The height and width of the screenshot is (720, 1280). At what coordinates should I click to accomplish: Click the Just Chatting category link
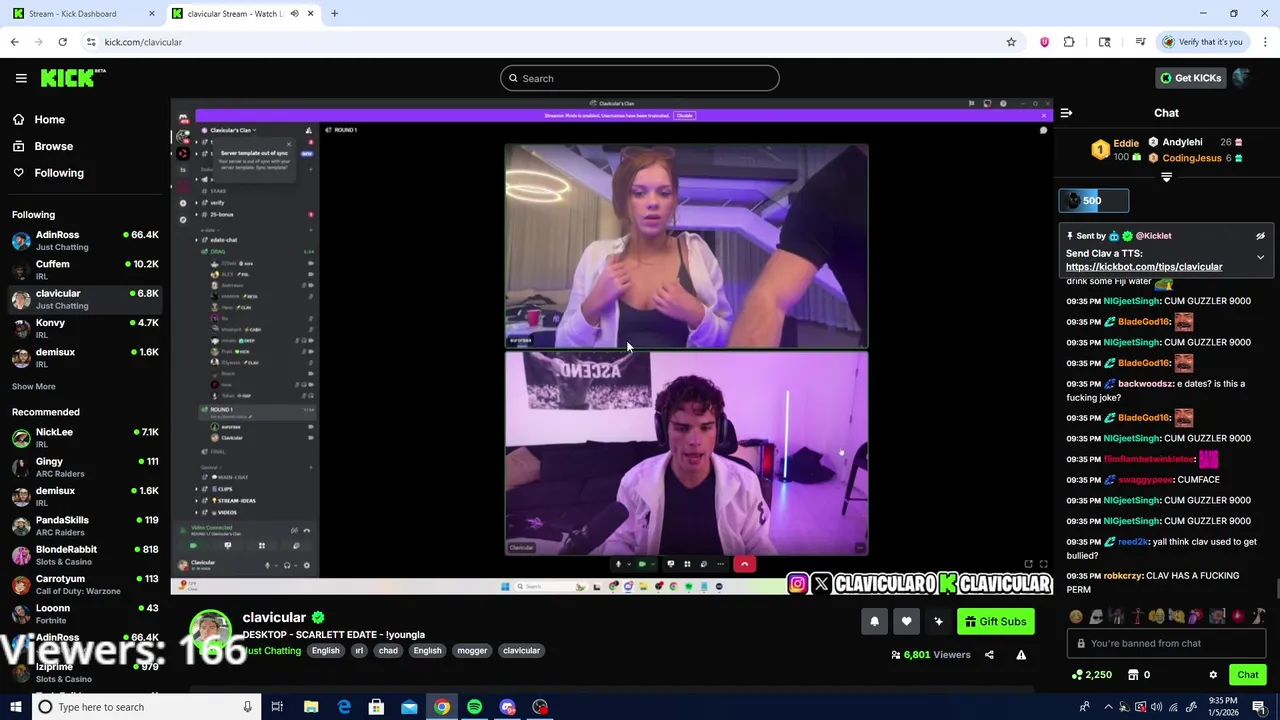coord(272,651)
